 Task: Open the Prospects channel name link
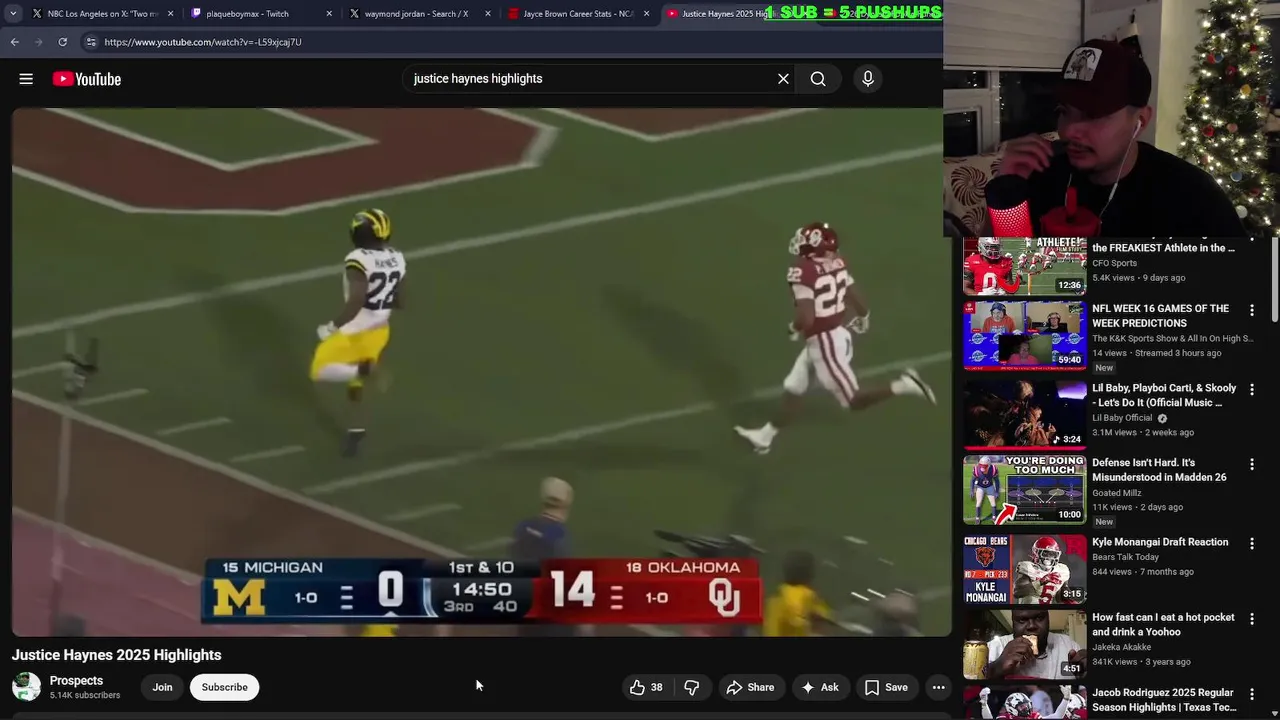[76, 681]
